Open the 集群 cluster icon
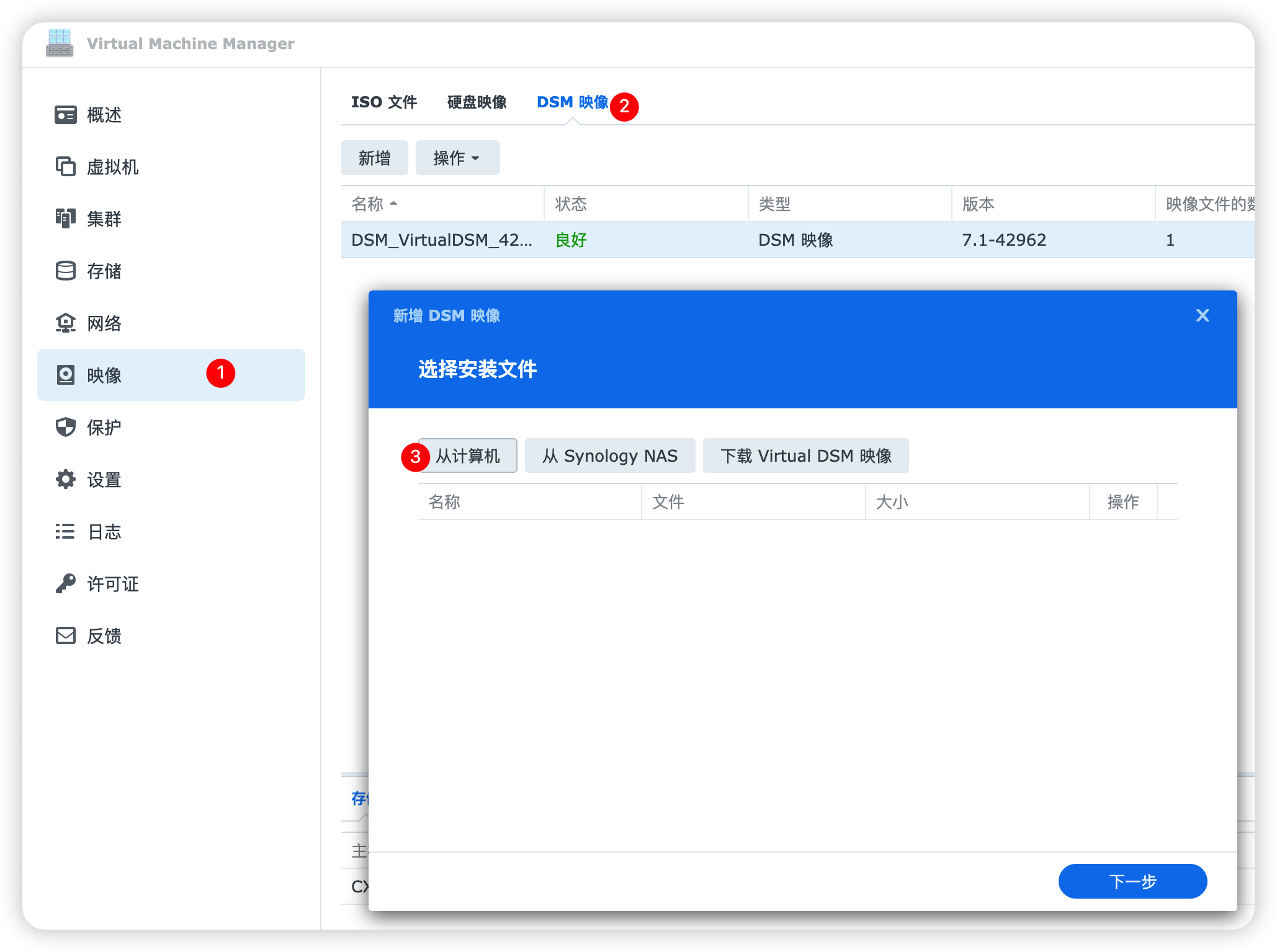 point(65,218)
